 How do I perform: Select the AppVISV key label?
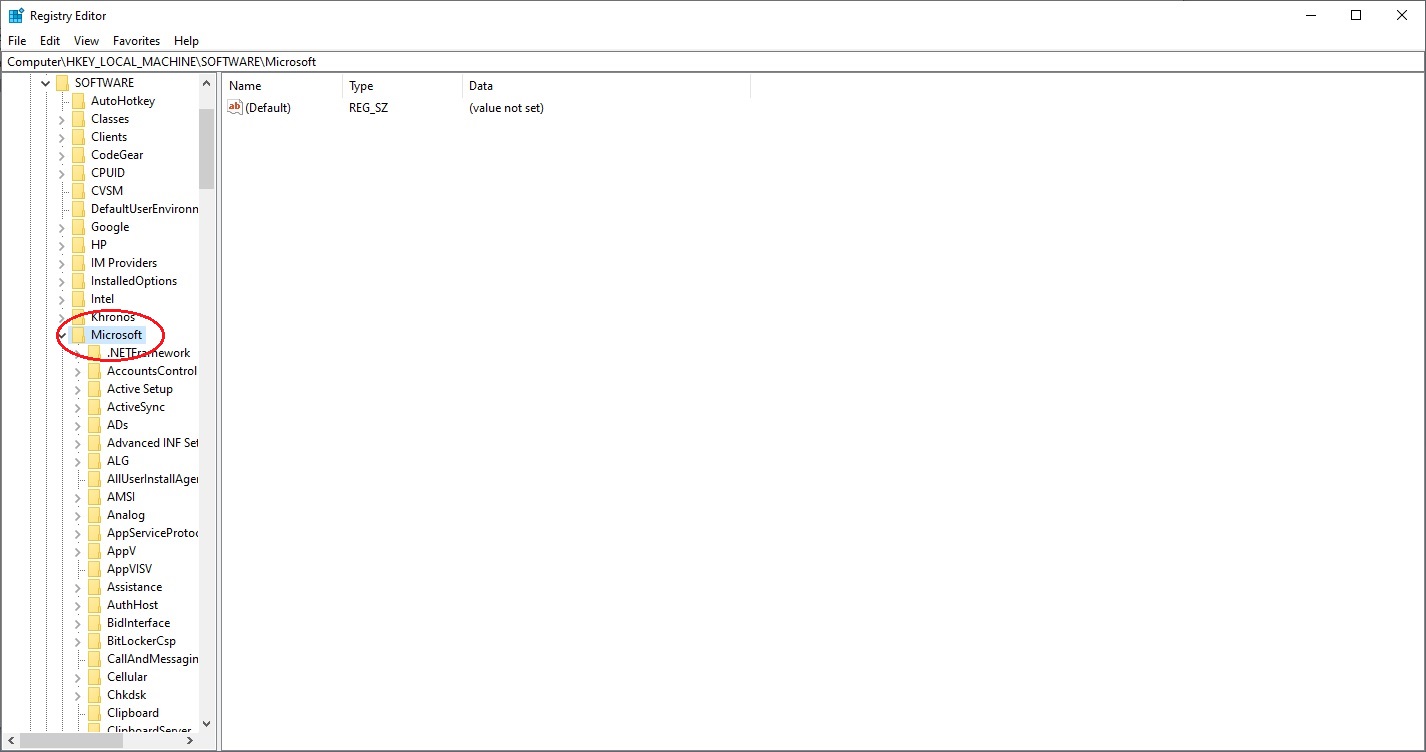coord(129,569)
